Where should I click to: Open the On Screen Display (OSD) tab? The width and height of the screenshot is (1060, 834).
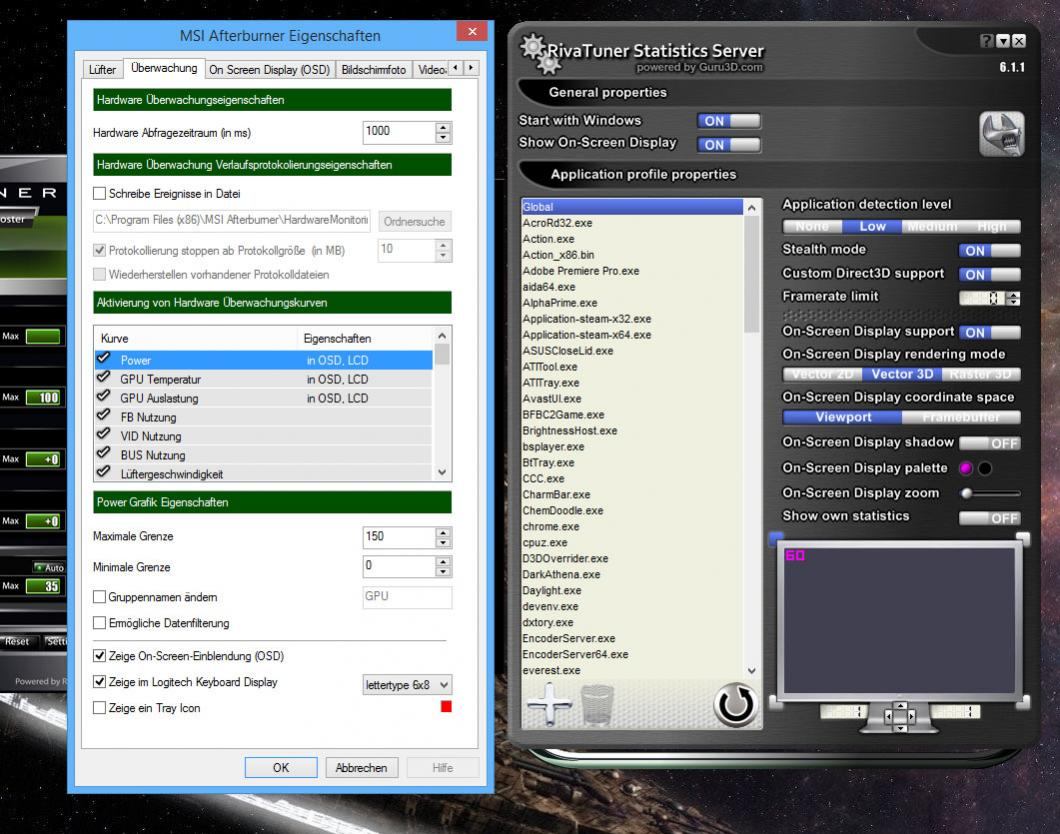269,70
